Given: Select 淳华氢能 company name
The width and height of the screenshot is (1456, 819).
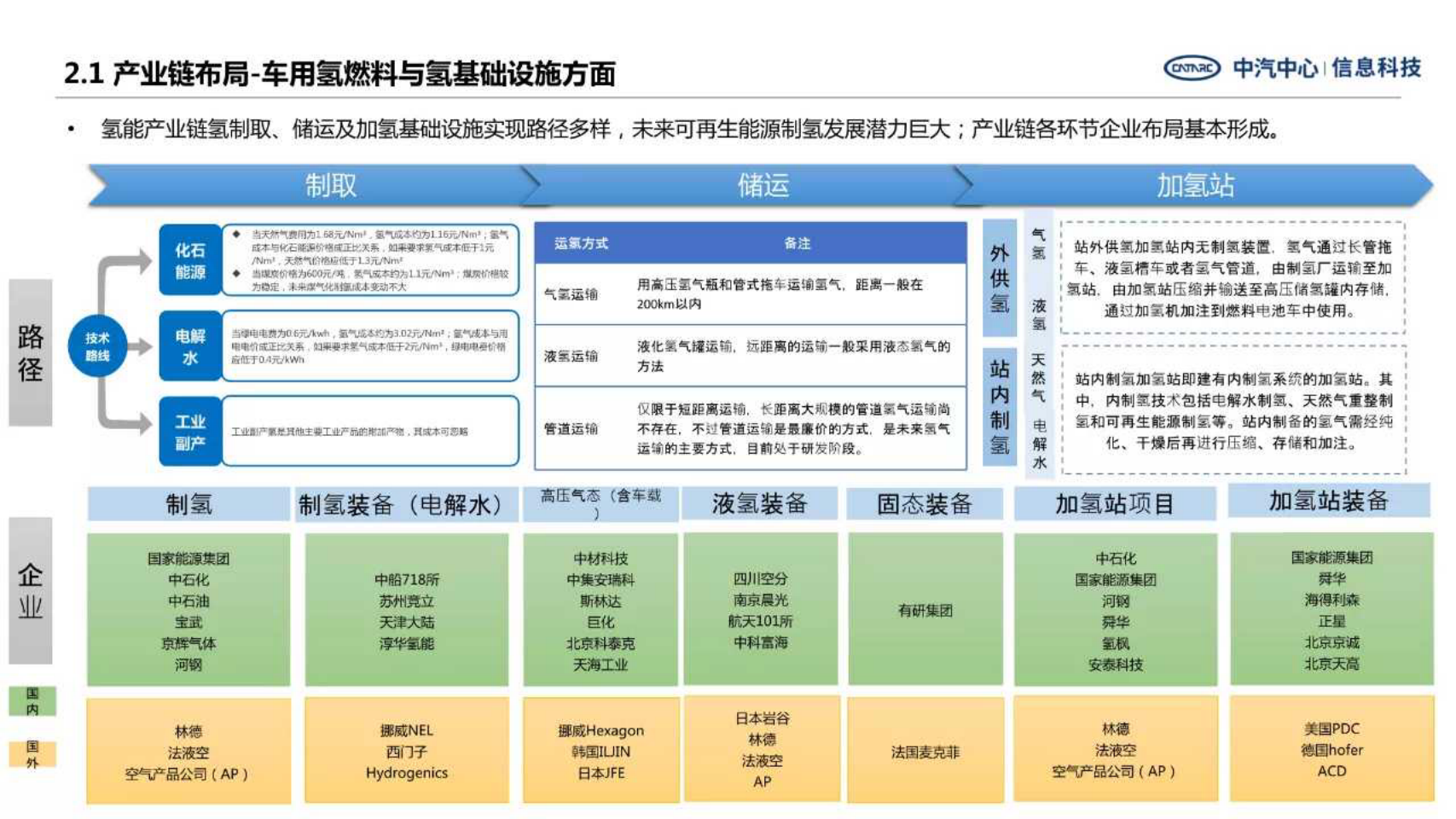Looking at the screenshot, I should (x=407, y=643).
